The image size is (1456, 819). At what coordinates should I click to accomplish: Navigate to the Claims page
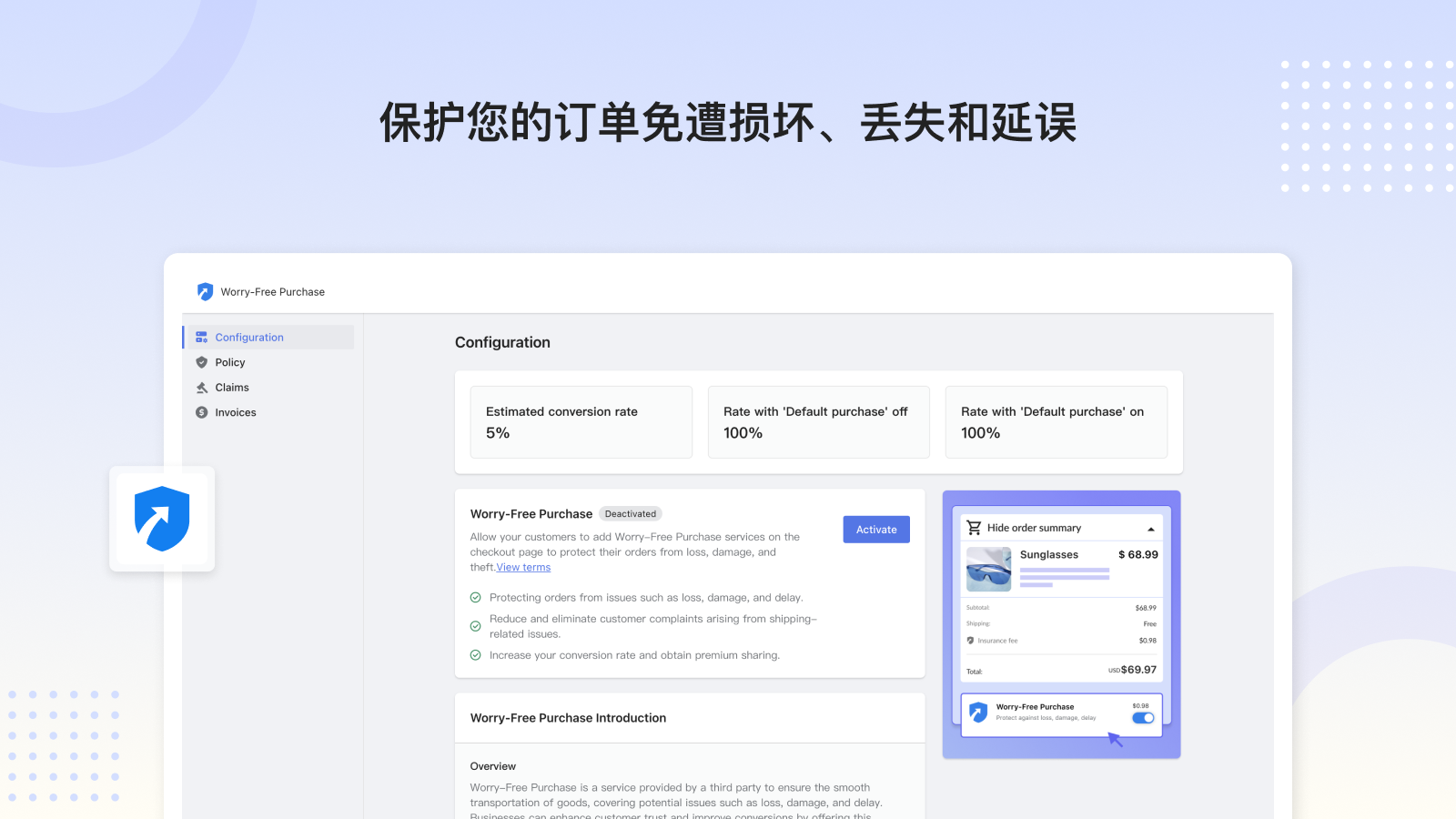[231, 387]
